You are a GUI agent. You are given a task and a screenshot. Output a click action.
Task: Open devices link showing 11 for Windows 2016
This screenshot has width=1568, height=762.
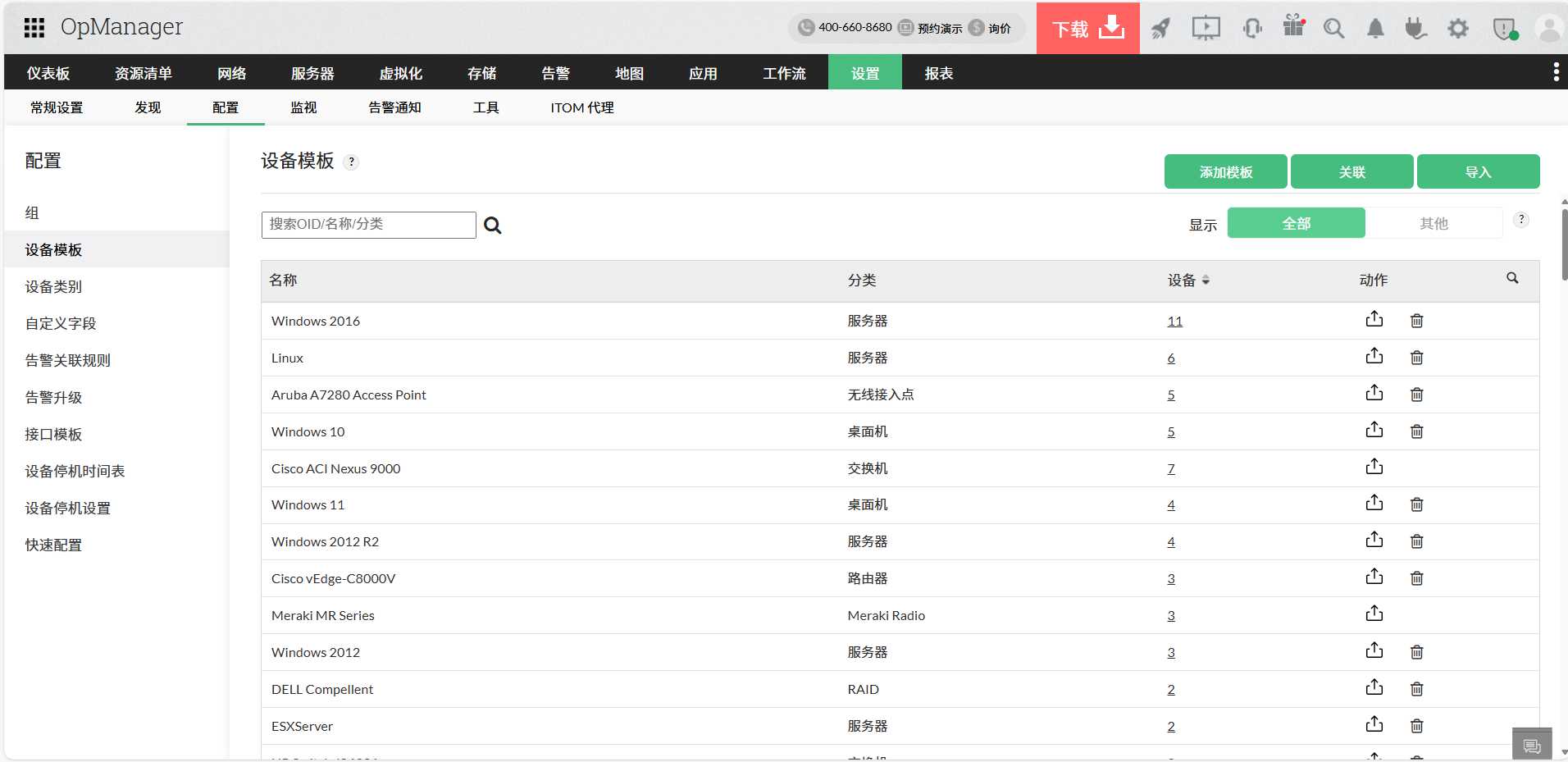click(x=1174, y=321)
